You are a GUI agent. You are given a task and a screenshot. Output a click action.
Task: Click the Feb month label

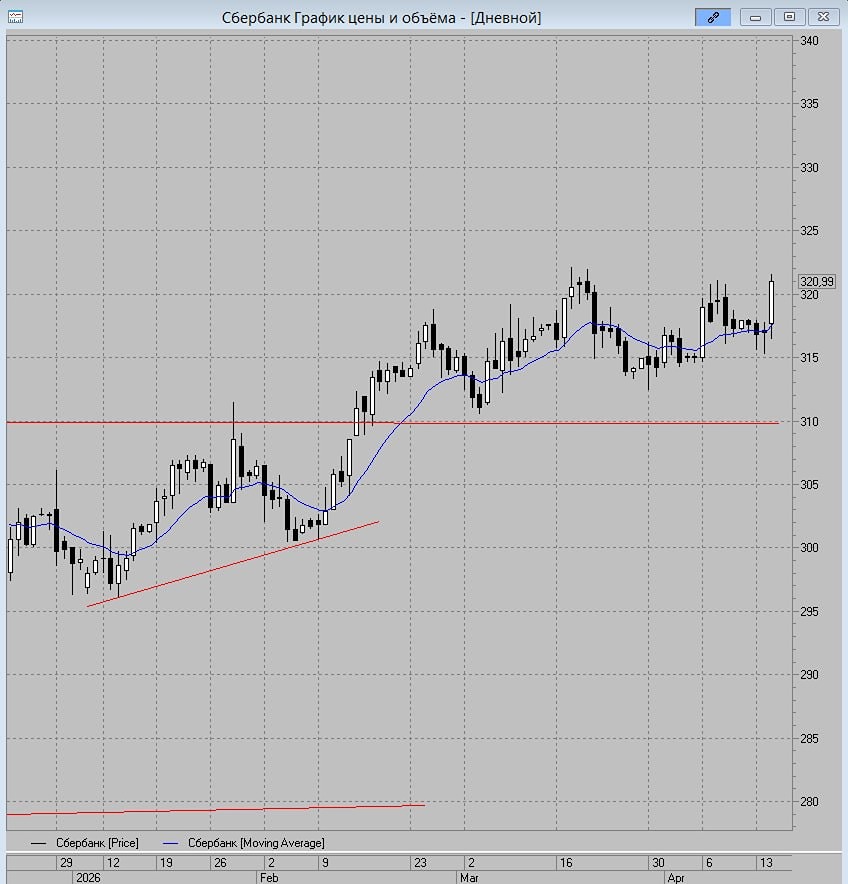tap(269, 878)
